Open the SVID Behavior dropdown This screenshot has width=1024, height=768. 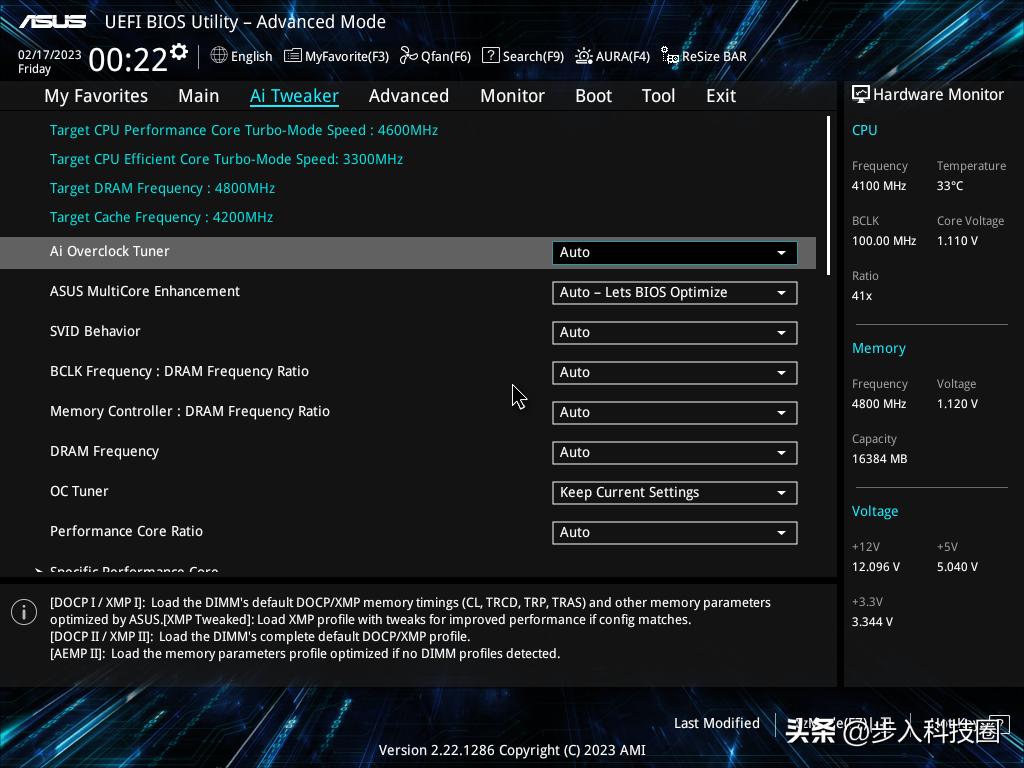675,332
